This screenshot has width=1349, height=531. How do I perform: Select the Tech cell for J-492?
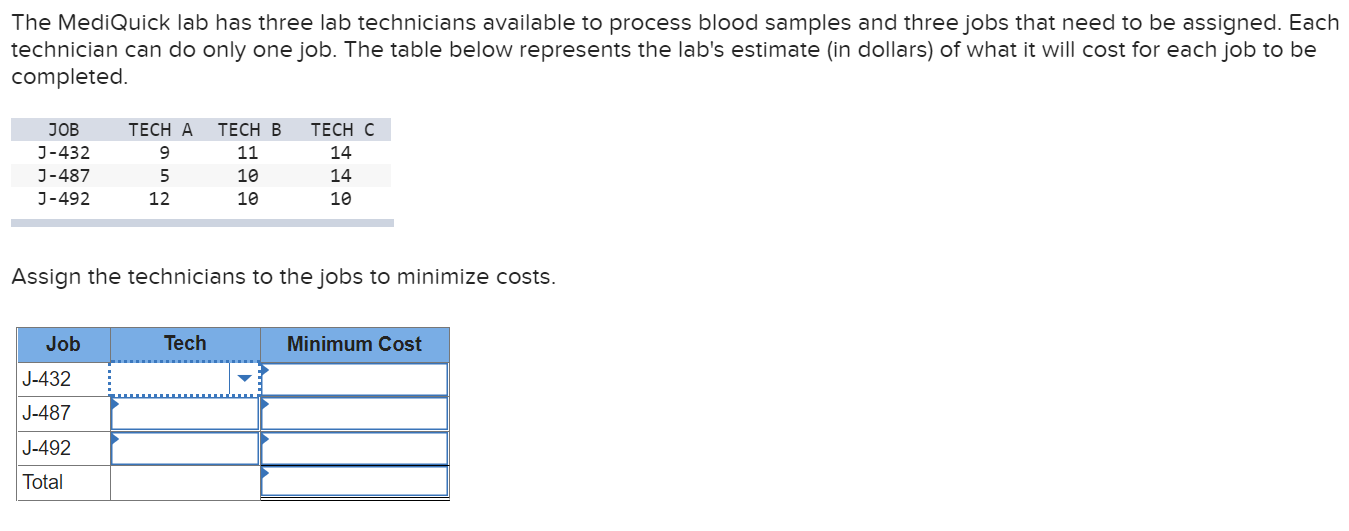pyautogui.click(x=185, y=448)
